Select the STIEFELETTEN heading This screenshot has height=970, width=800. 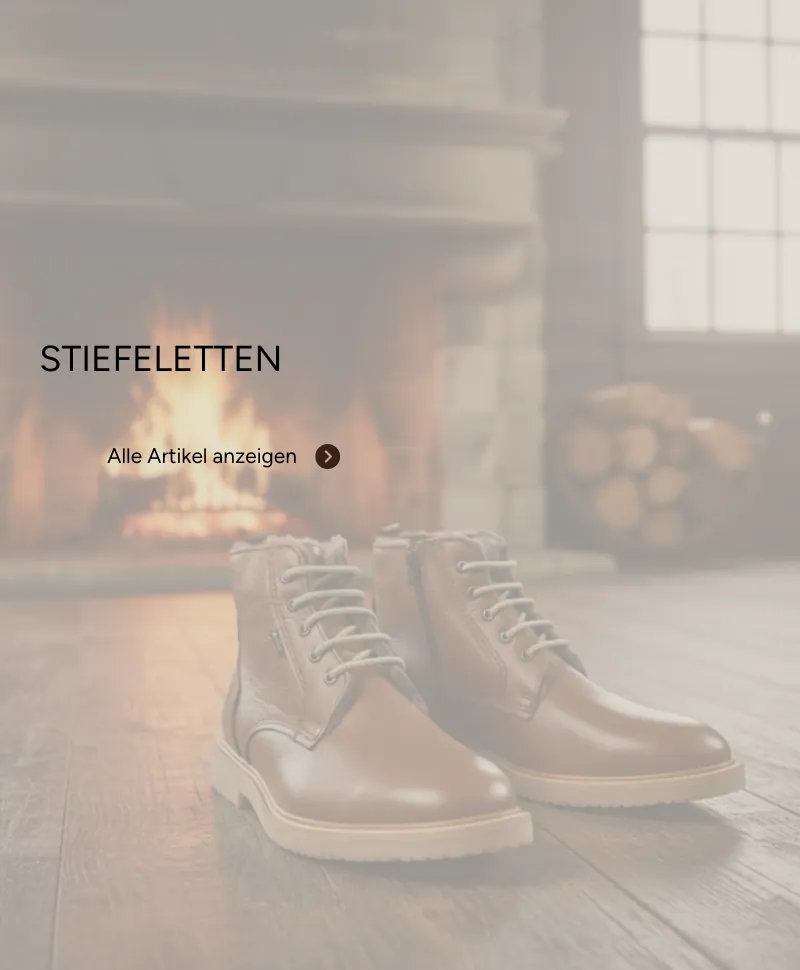coord(160,359)
